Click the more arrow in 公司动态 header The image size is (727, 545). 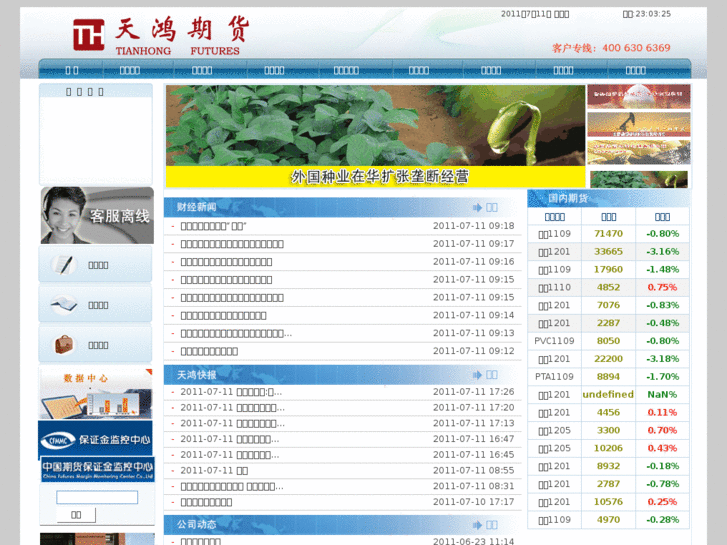click(x=485, y=525)
